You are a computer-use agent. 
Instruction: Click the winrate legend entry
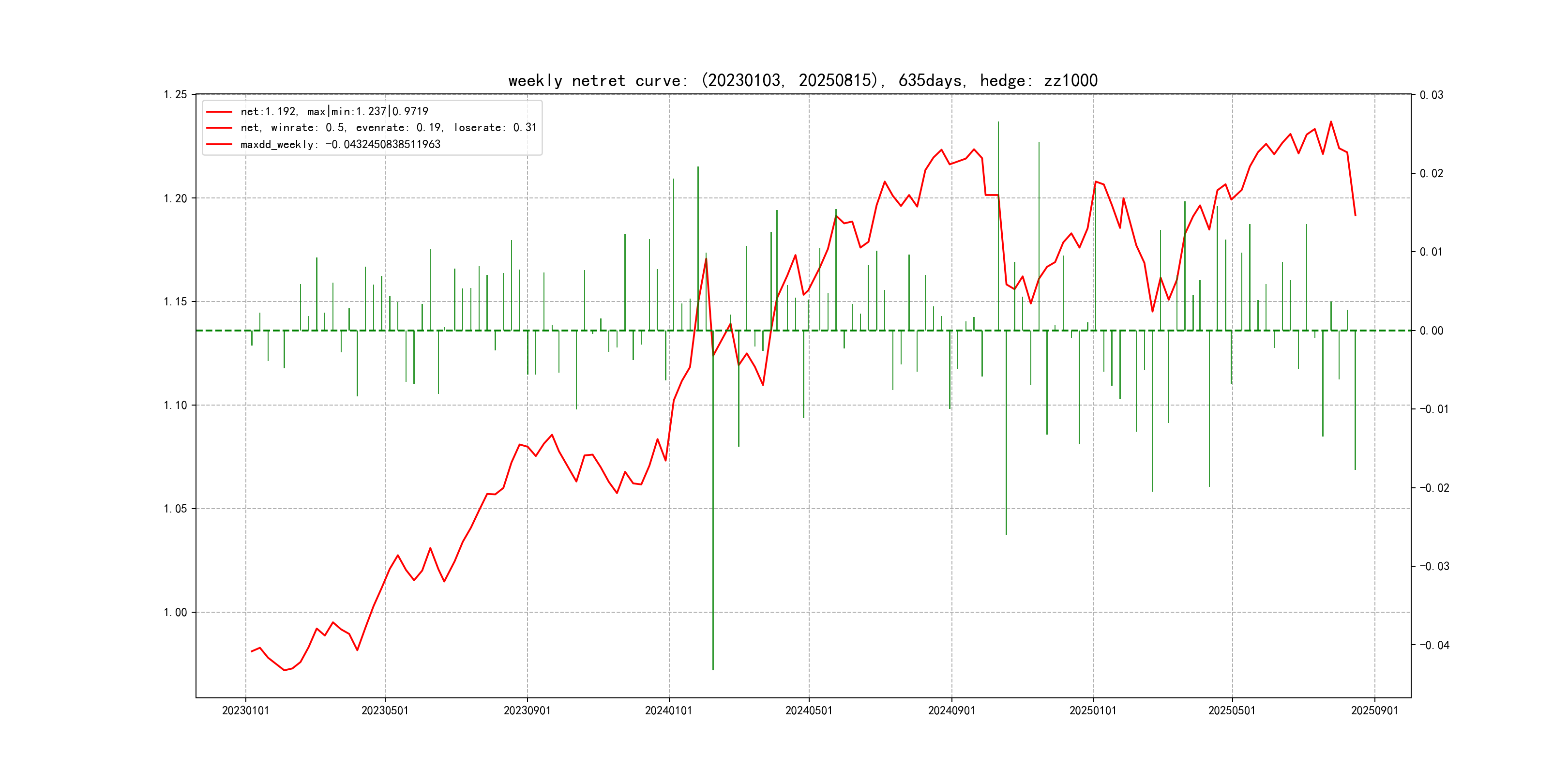[388, 128]
